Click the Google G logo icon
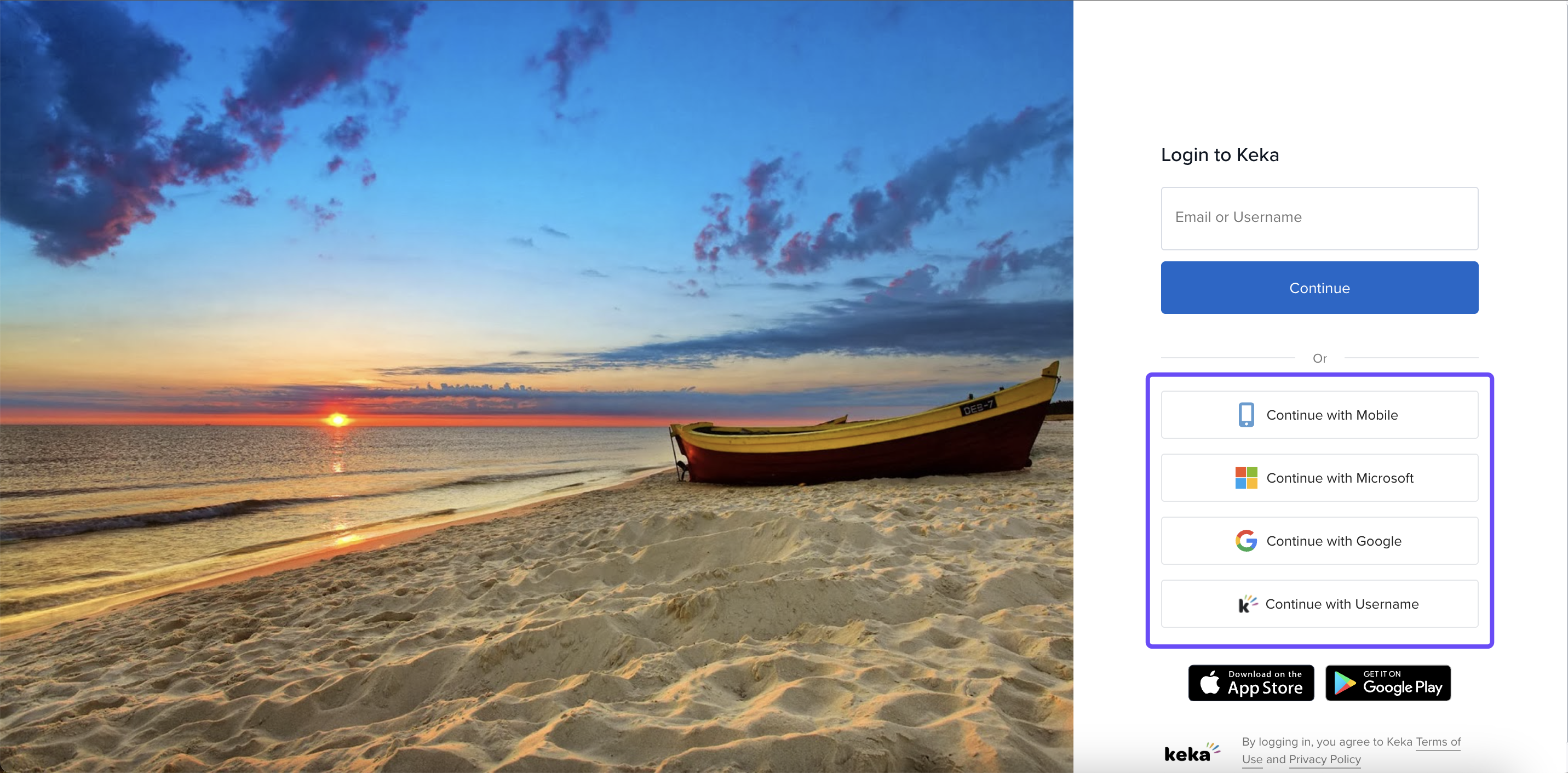The height and width of the screenshot is (773, 1568). (1246, 541)
